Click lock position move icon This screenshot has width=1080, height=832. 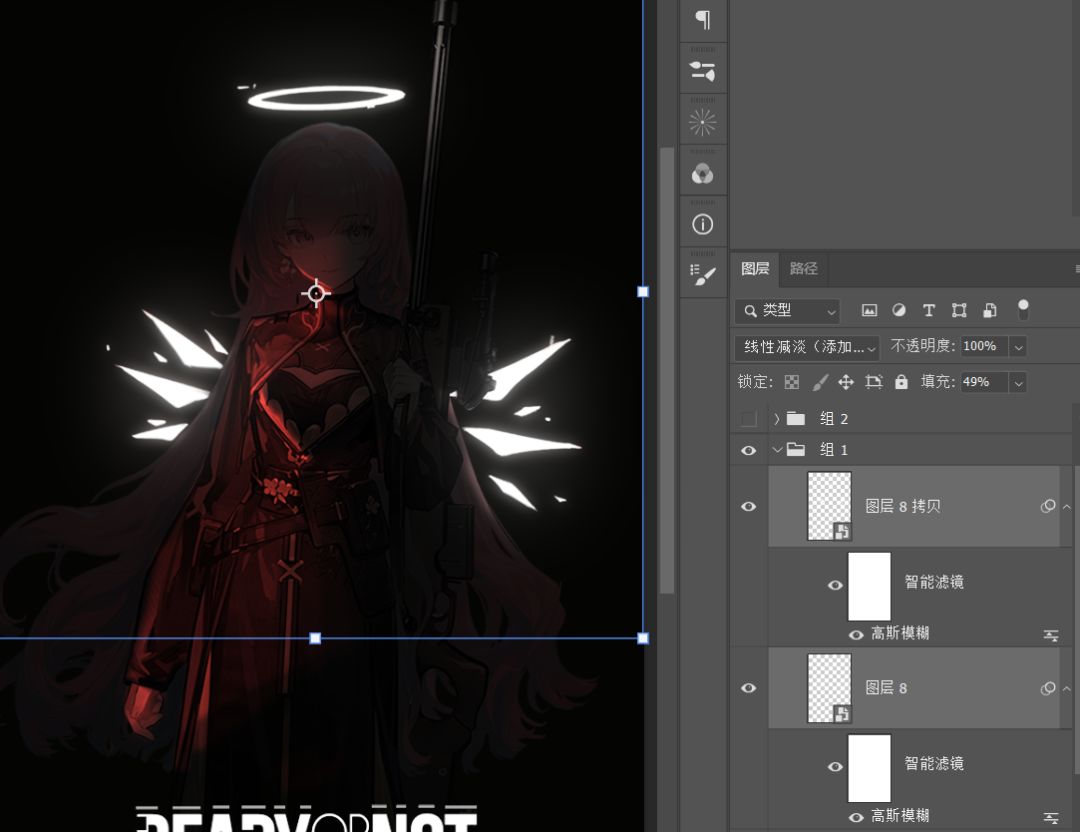coord(846,382)
